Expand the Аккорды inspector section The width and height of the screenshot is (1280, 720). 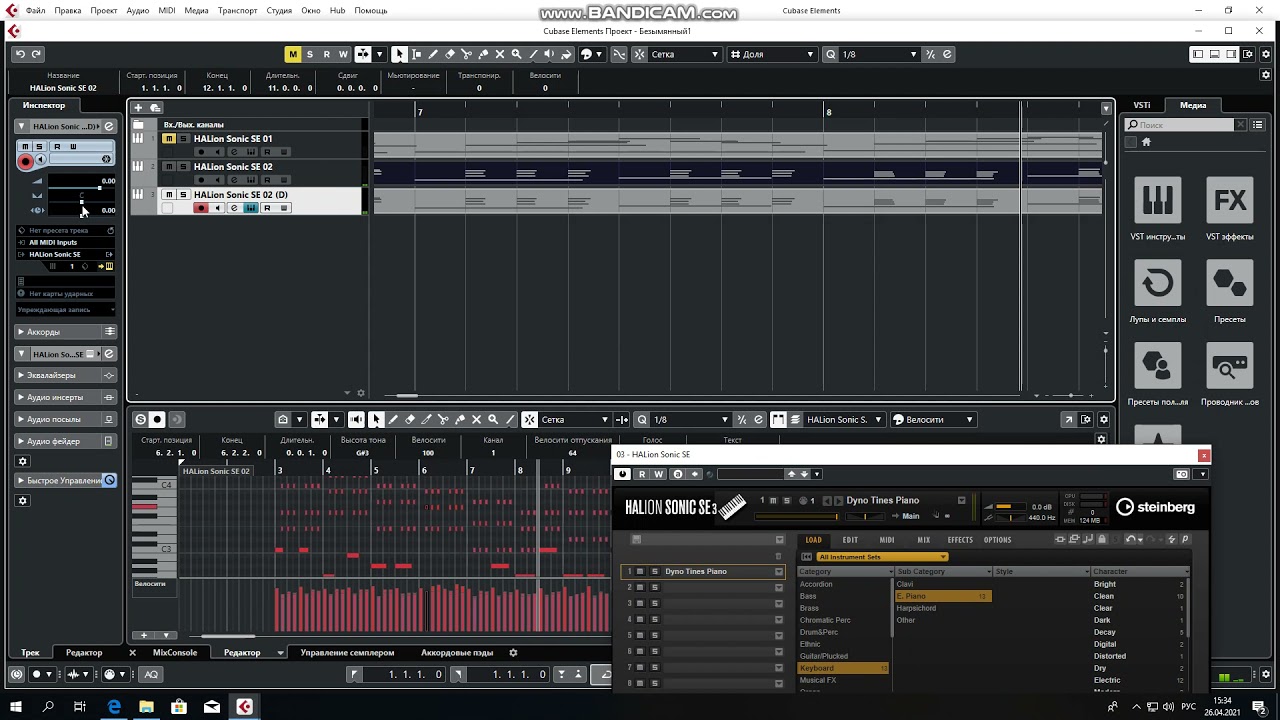67,332
